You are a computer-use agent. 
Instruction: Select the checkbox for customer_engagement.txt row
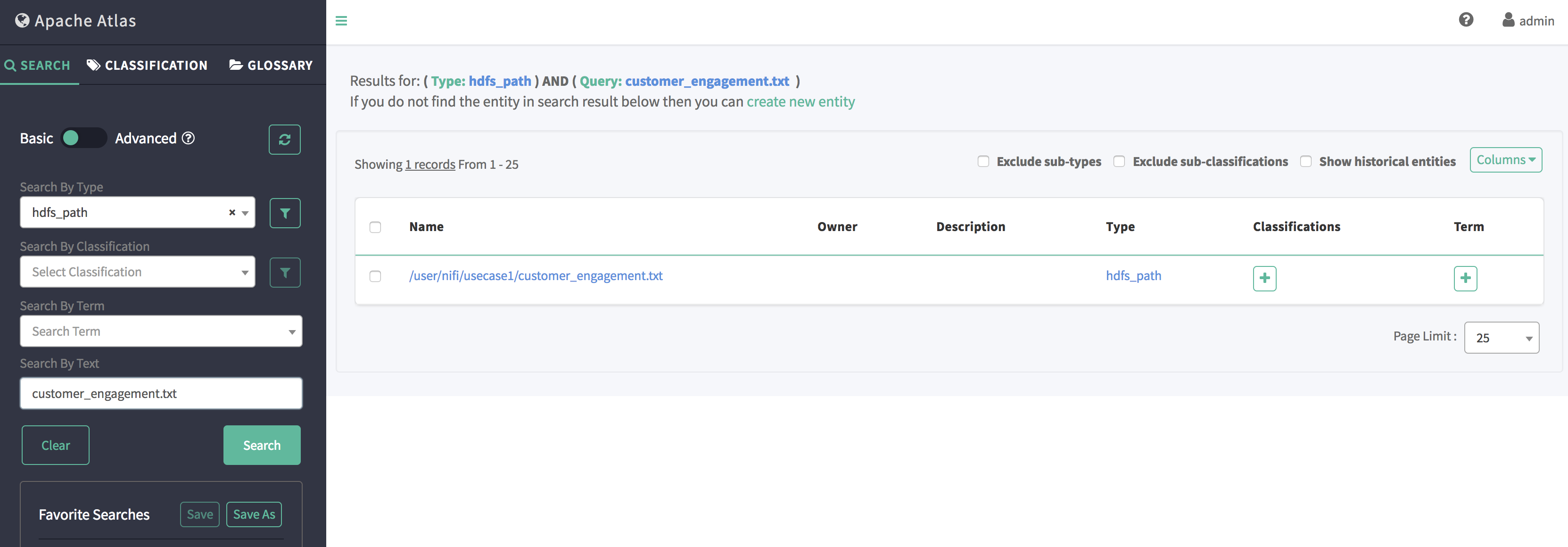pyautogui.click(x=375, y=276)
